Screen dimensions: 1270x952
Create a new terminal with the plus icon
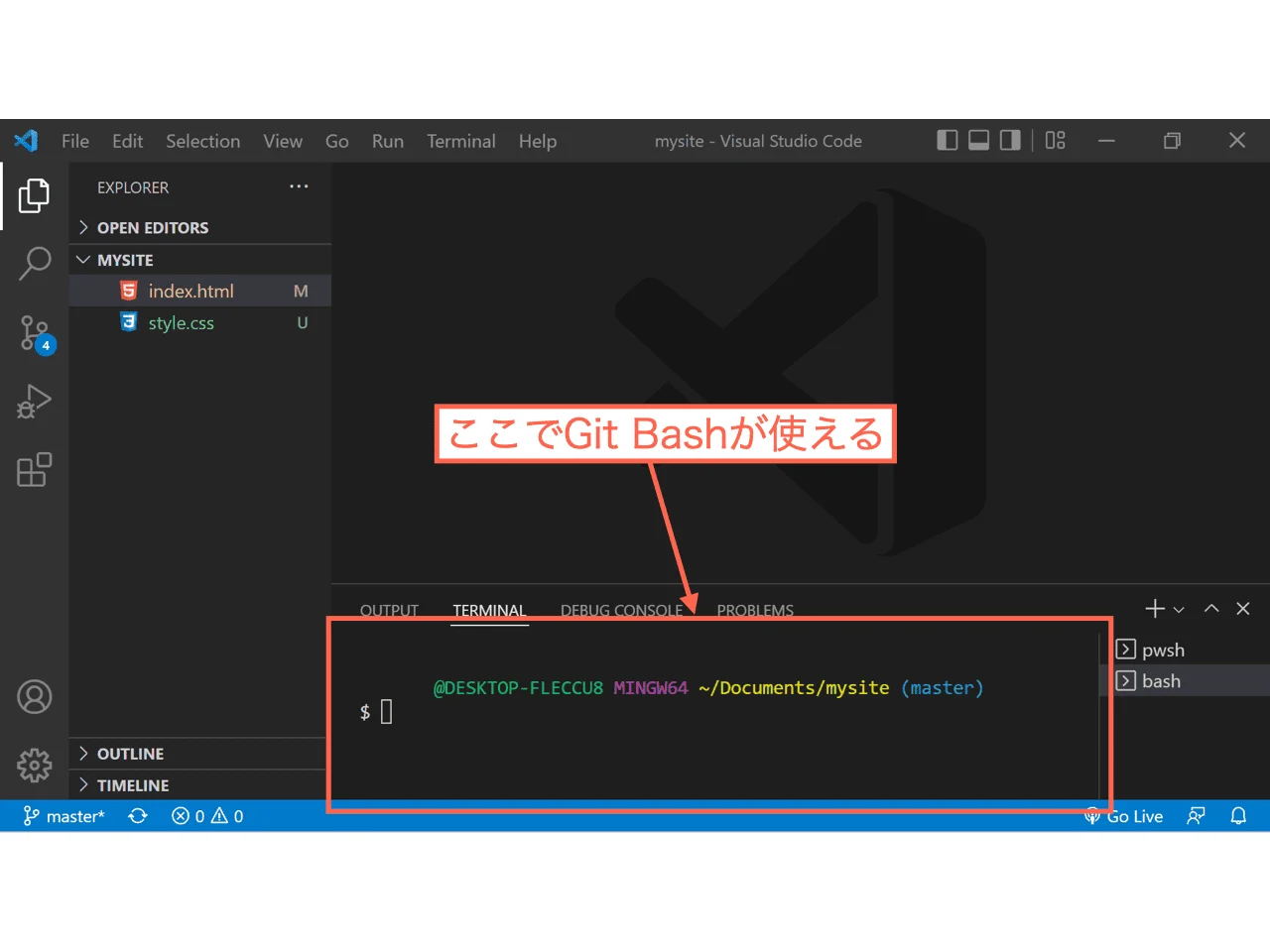pos(1152,608)
